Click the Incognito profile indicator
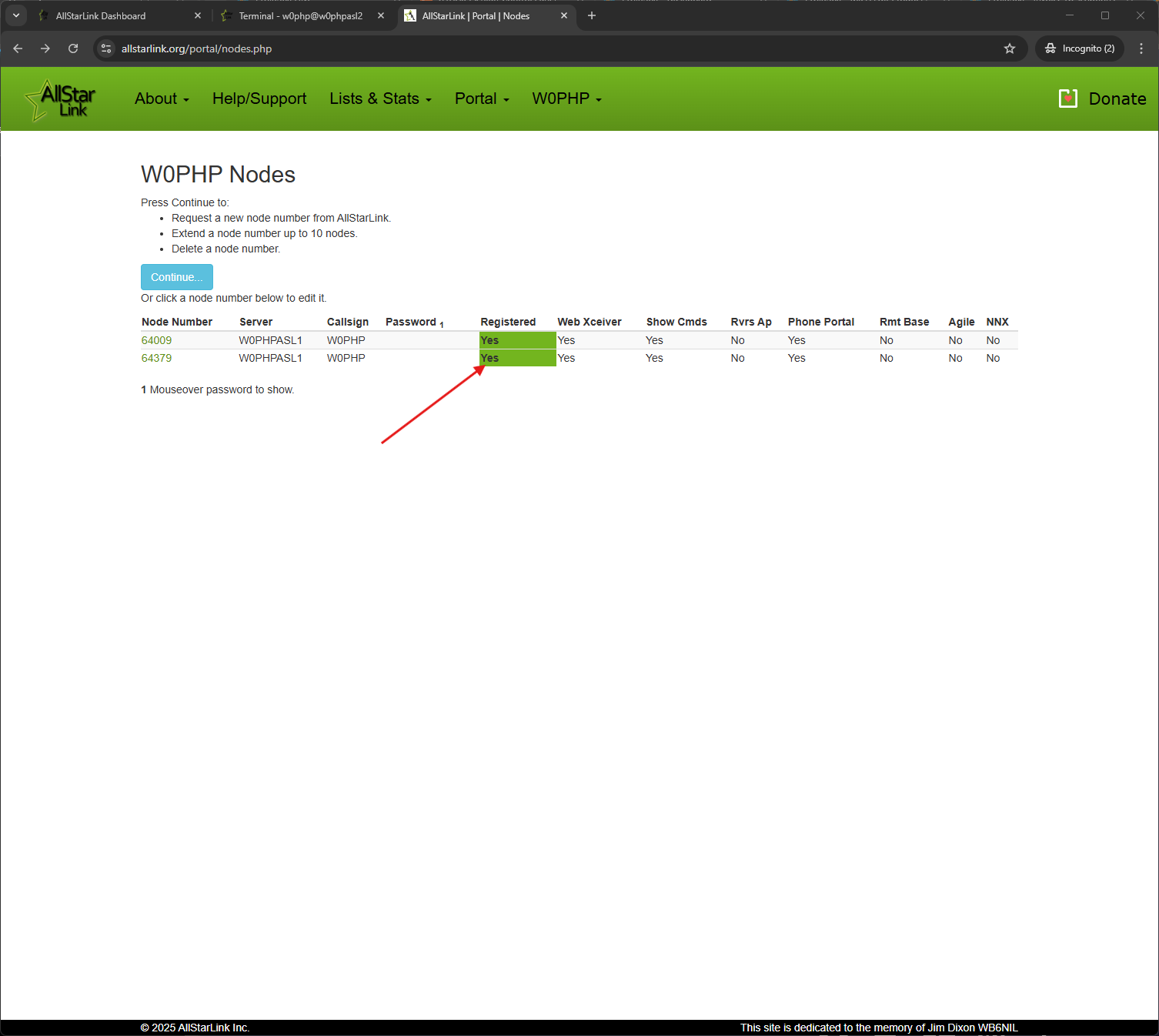Viewport: 1159px width, 1036px height. point(1079,48)
